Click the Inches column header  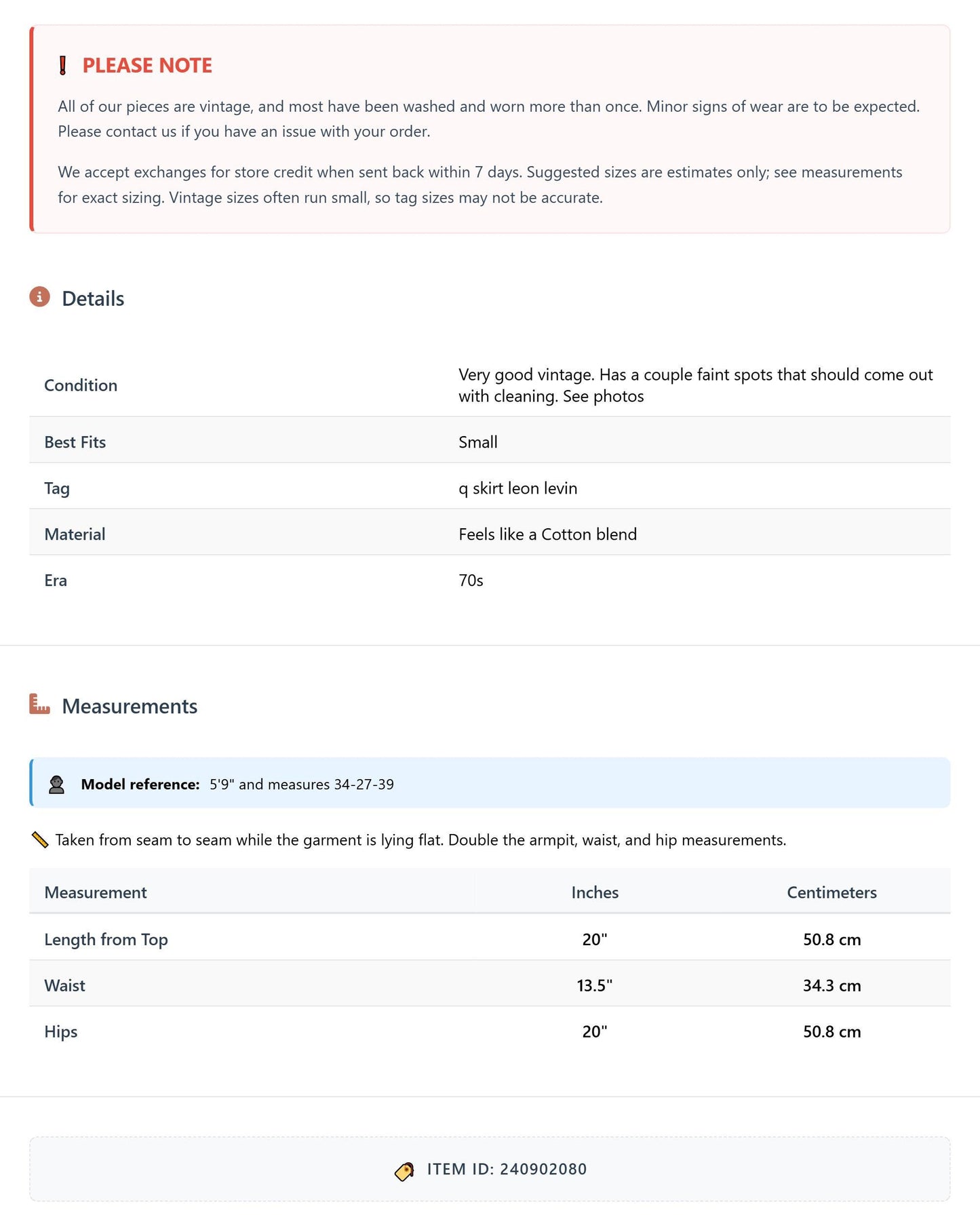[595, 892]
